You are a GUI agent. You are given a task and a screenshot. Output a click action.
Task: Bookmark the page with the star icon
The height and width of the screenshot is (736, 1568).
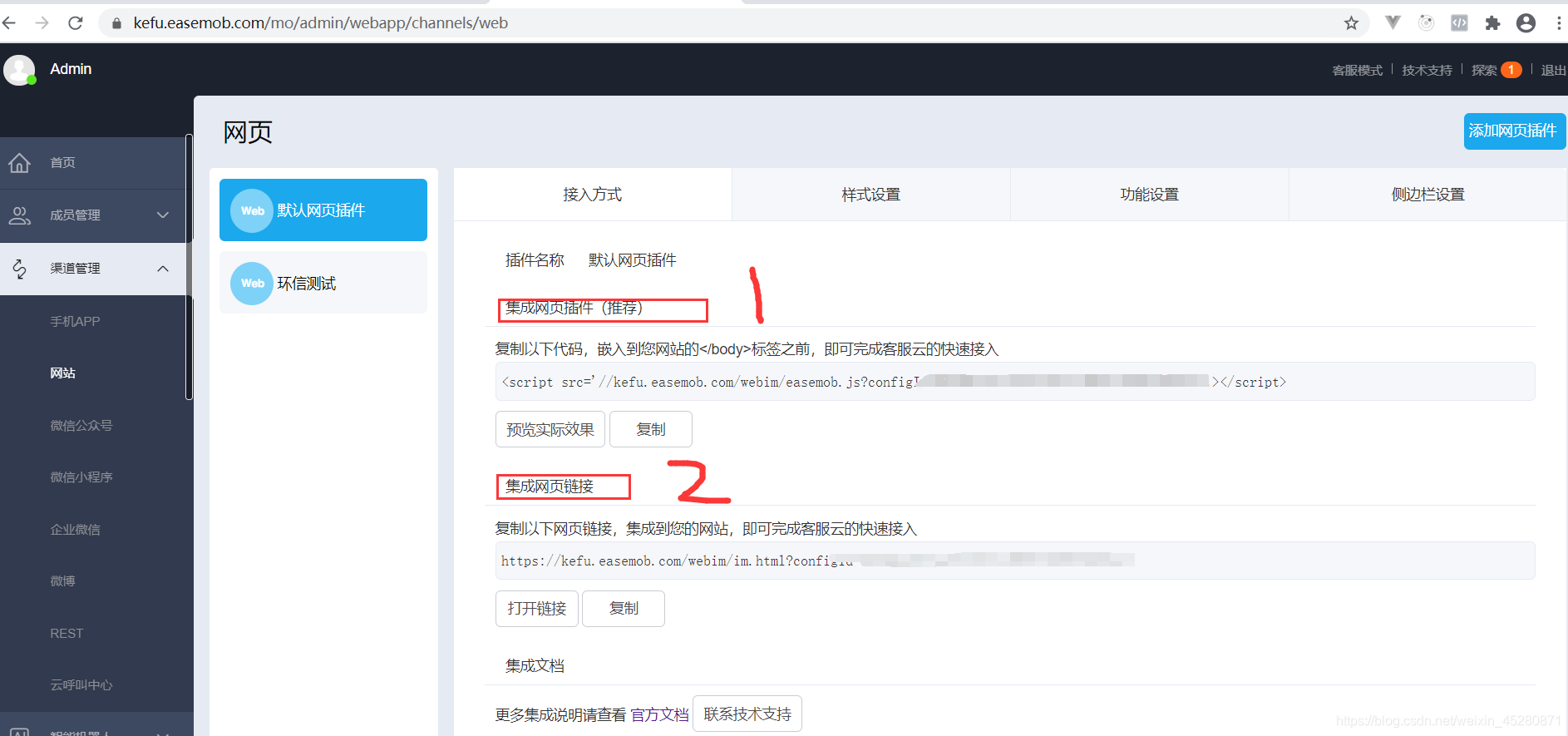[1351, 22]
